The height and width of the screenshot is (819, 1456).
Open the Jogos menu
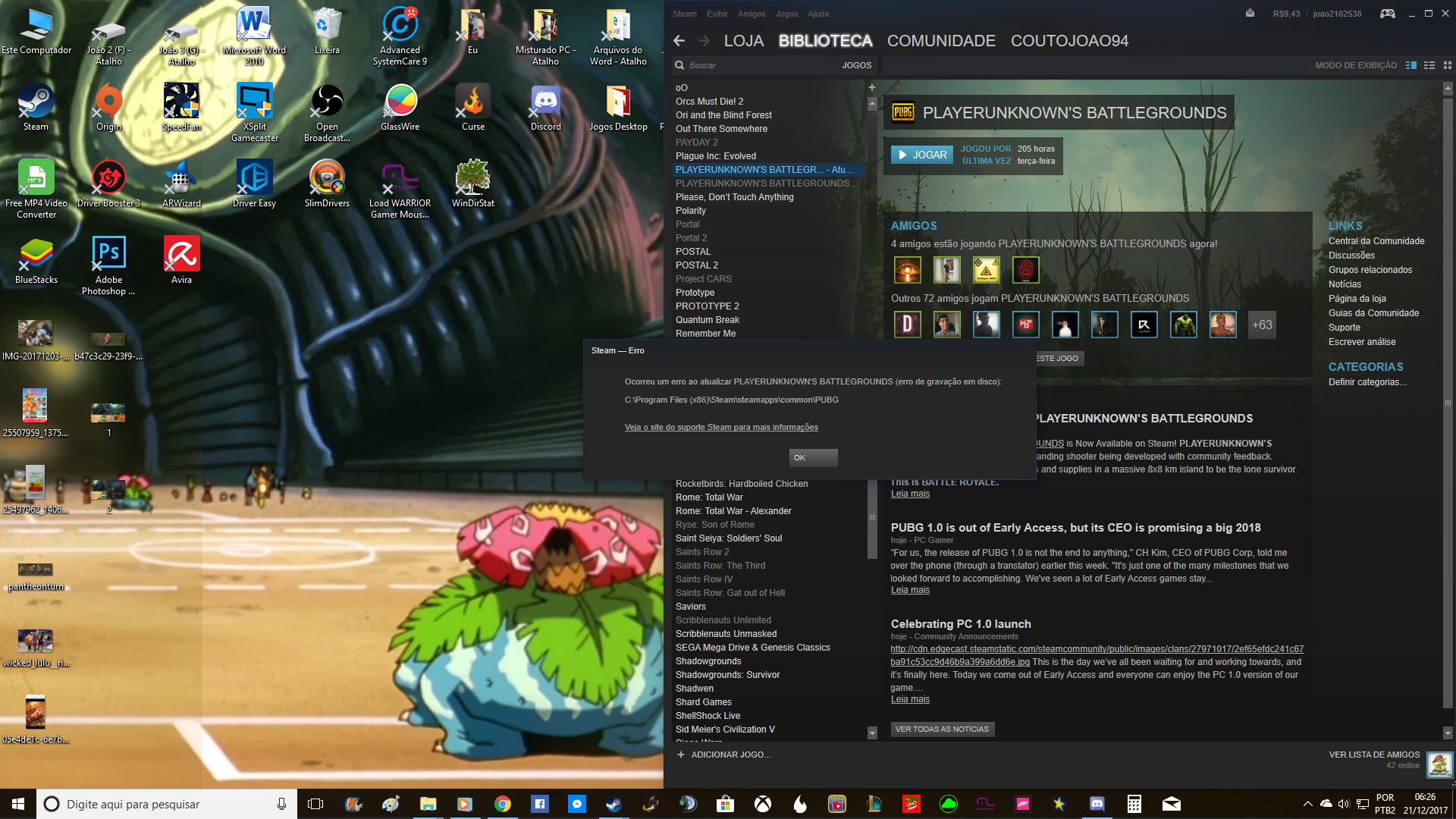(786, 14)
